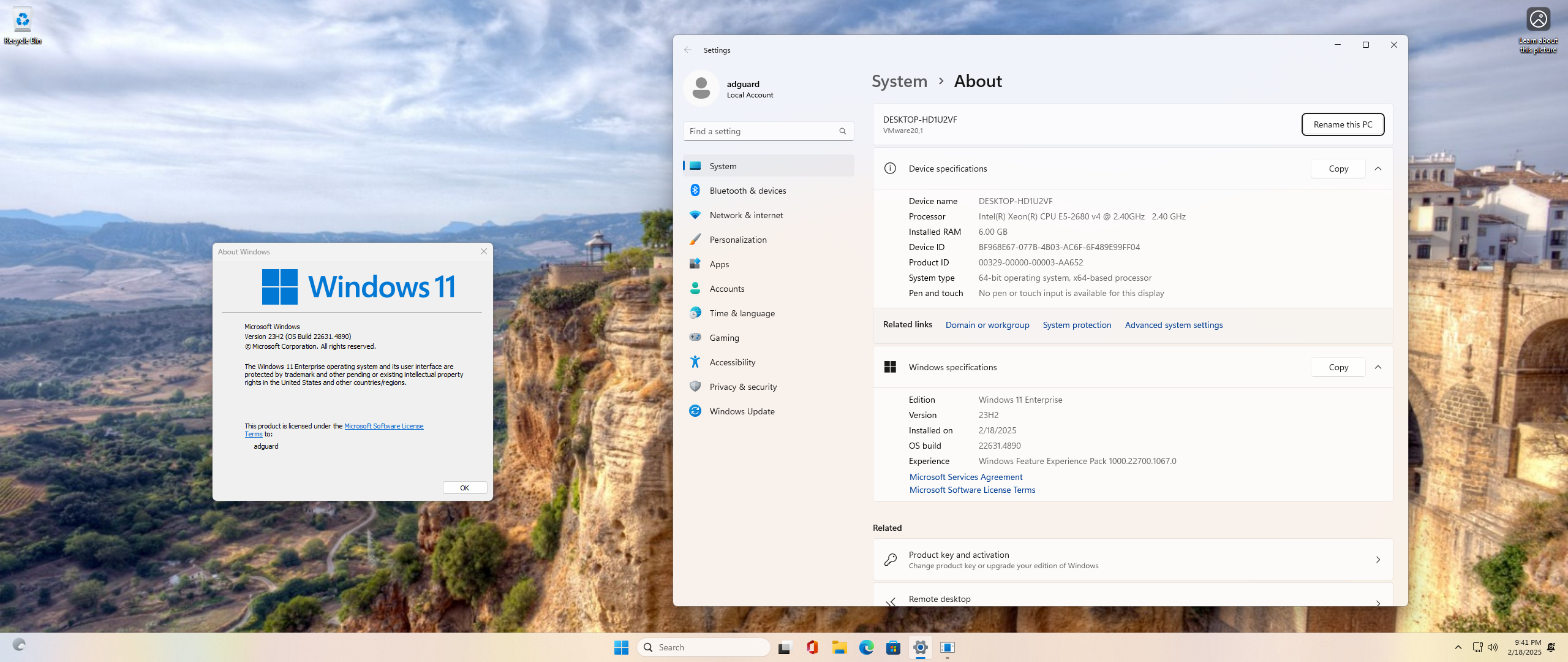Open the widgets icon in the taskbar corner

(19, 644)
